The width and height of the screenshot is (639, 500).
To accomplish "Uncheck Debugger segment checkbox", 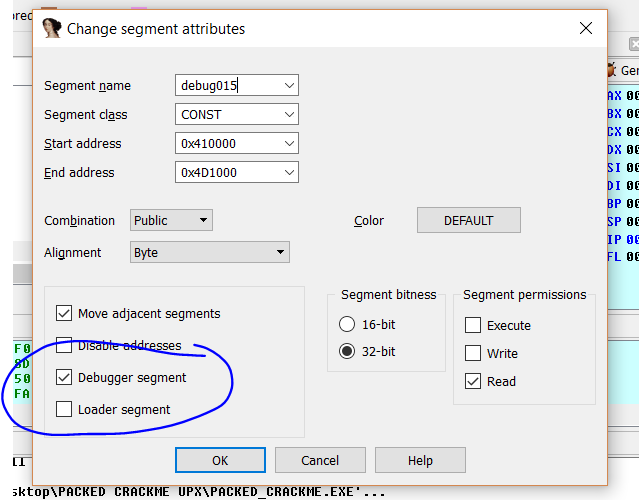I will click(x=65, y=377).
